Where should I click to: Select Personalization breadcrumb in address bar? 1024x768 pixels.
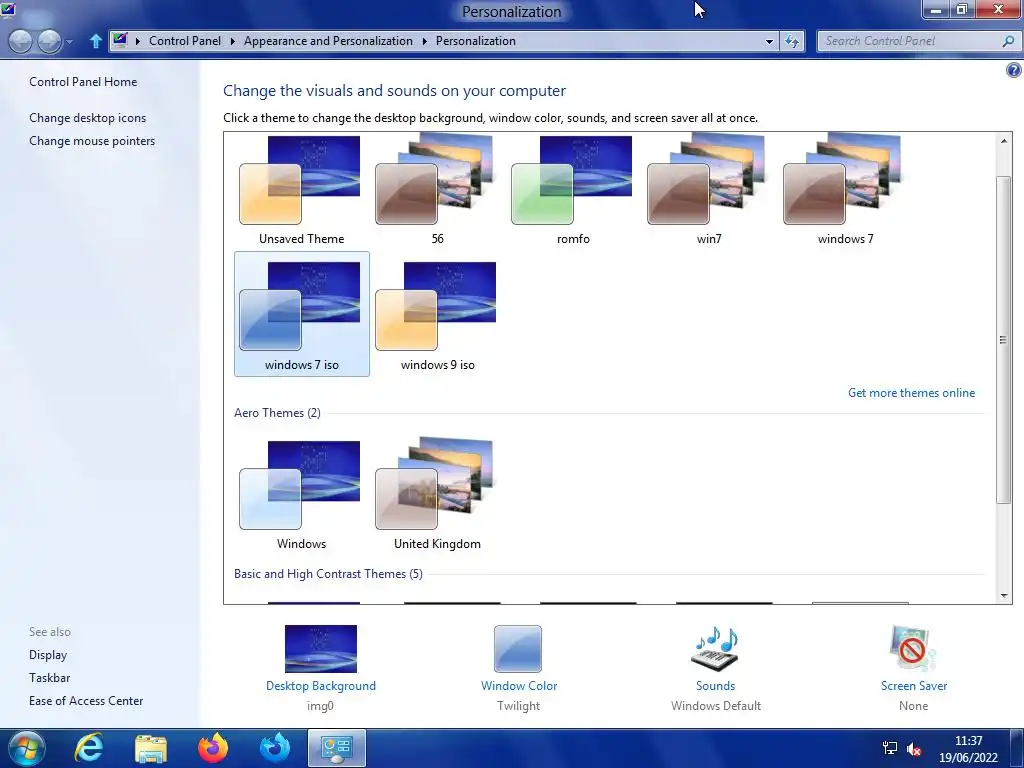[475, 40]
